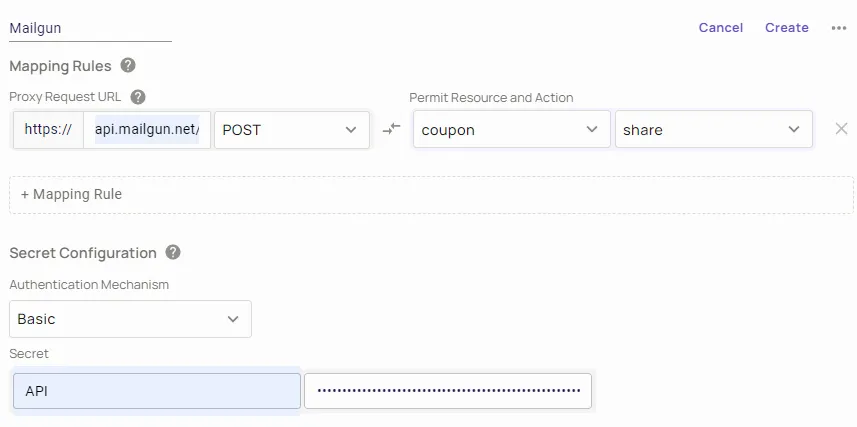
Task: Click the Secret Configuration help icon
Action: pos(173,253)
